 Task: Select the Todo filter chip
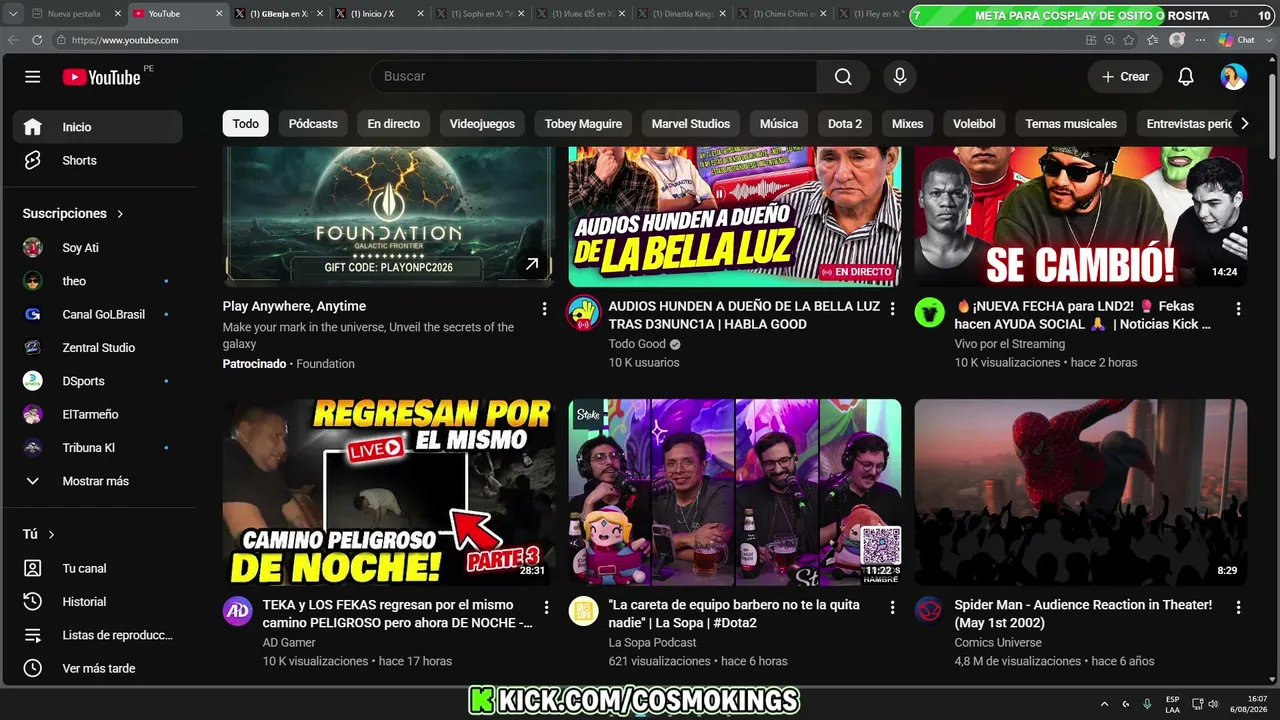tap(246, 124)
